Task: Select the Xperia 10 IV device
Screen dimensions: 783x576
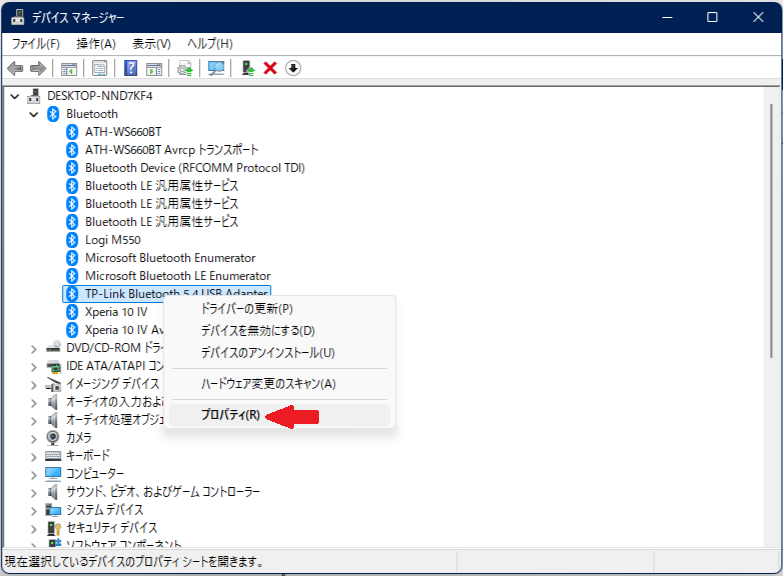Action: pyautogui.click(x=116, y=312)
